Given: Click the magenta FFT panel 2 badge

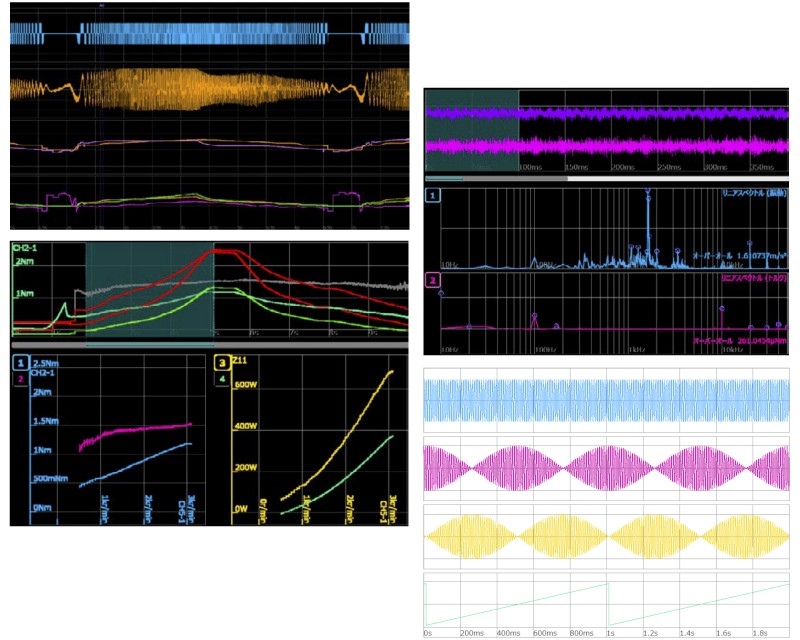Looking at the screenshot, I should 432,280.
